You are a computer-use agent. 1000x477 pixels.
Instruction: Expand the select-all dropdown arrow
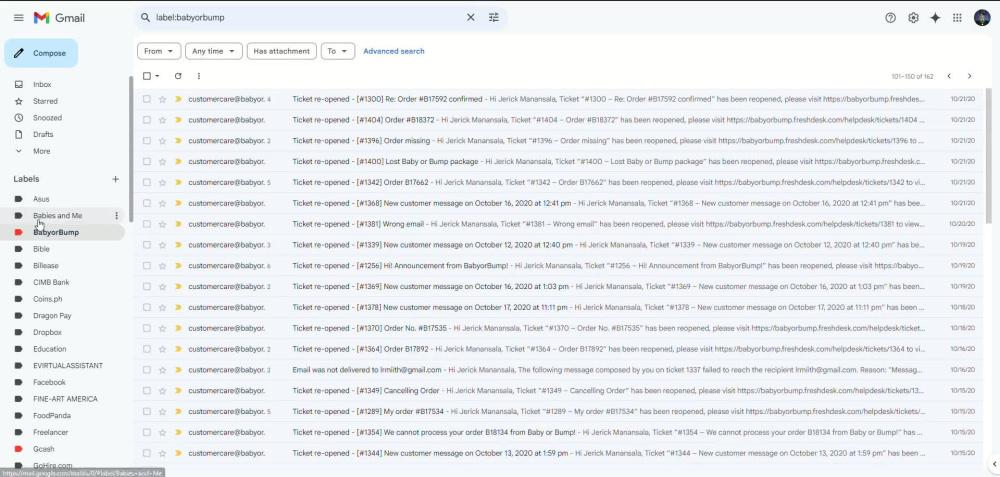tap(158, 76)
